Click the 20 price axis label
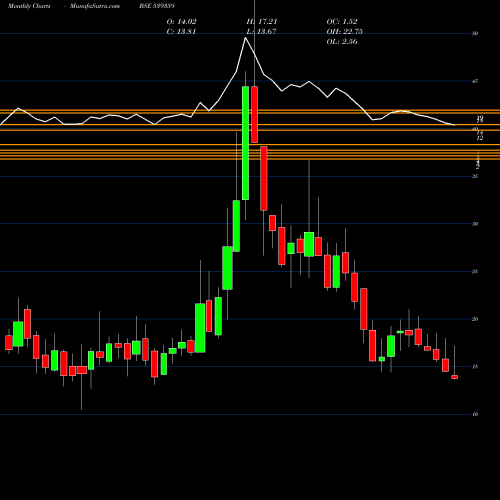 click(475, 319)
